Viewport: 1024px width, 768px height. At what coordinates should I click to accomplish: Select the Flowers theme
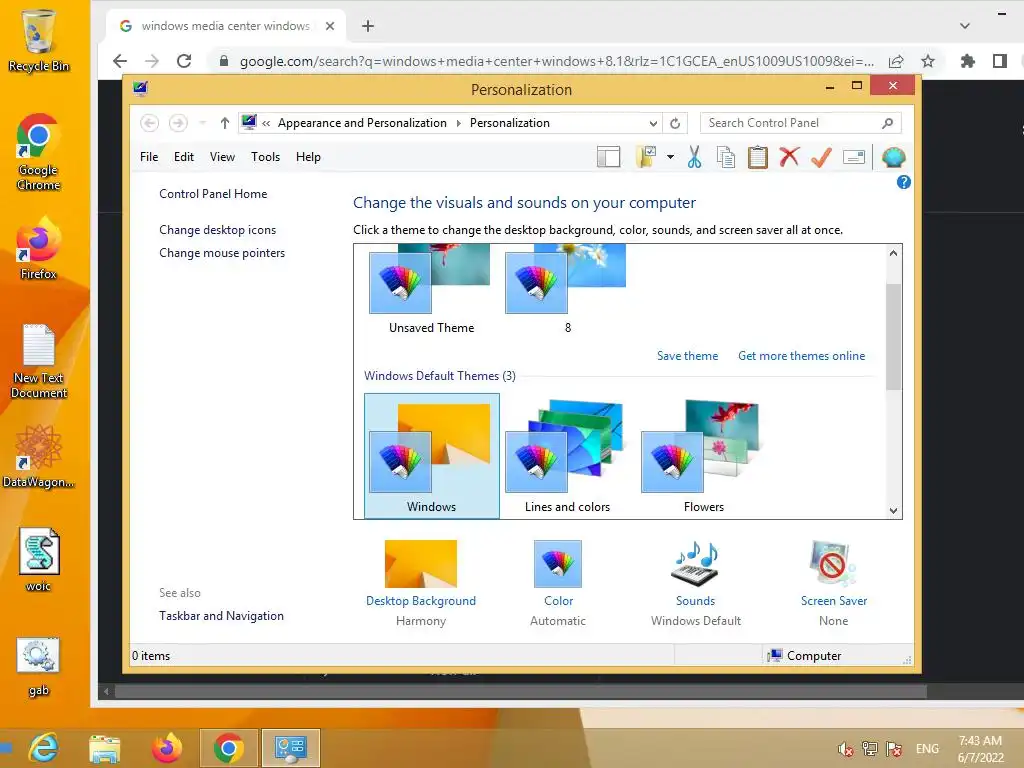[x=703, y=456]
